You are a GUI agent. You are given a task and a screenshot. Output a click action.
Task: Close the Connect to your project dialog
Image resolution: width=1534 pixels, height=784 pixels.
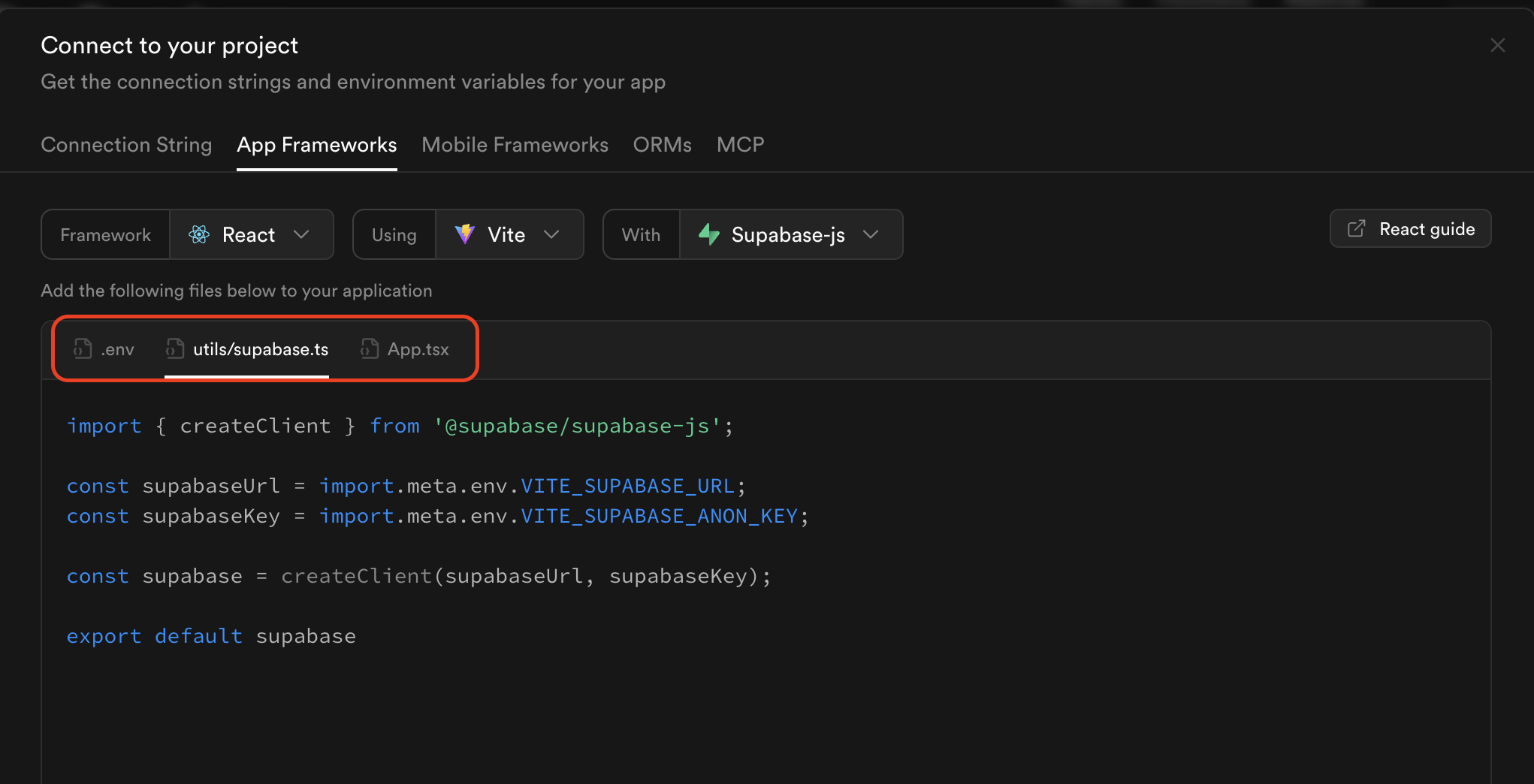coord(1497,46)
